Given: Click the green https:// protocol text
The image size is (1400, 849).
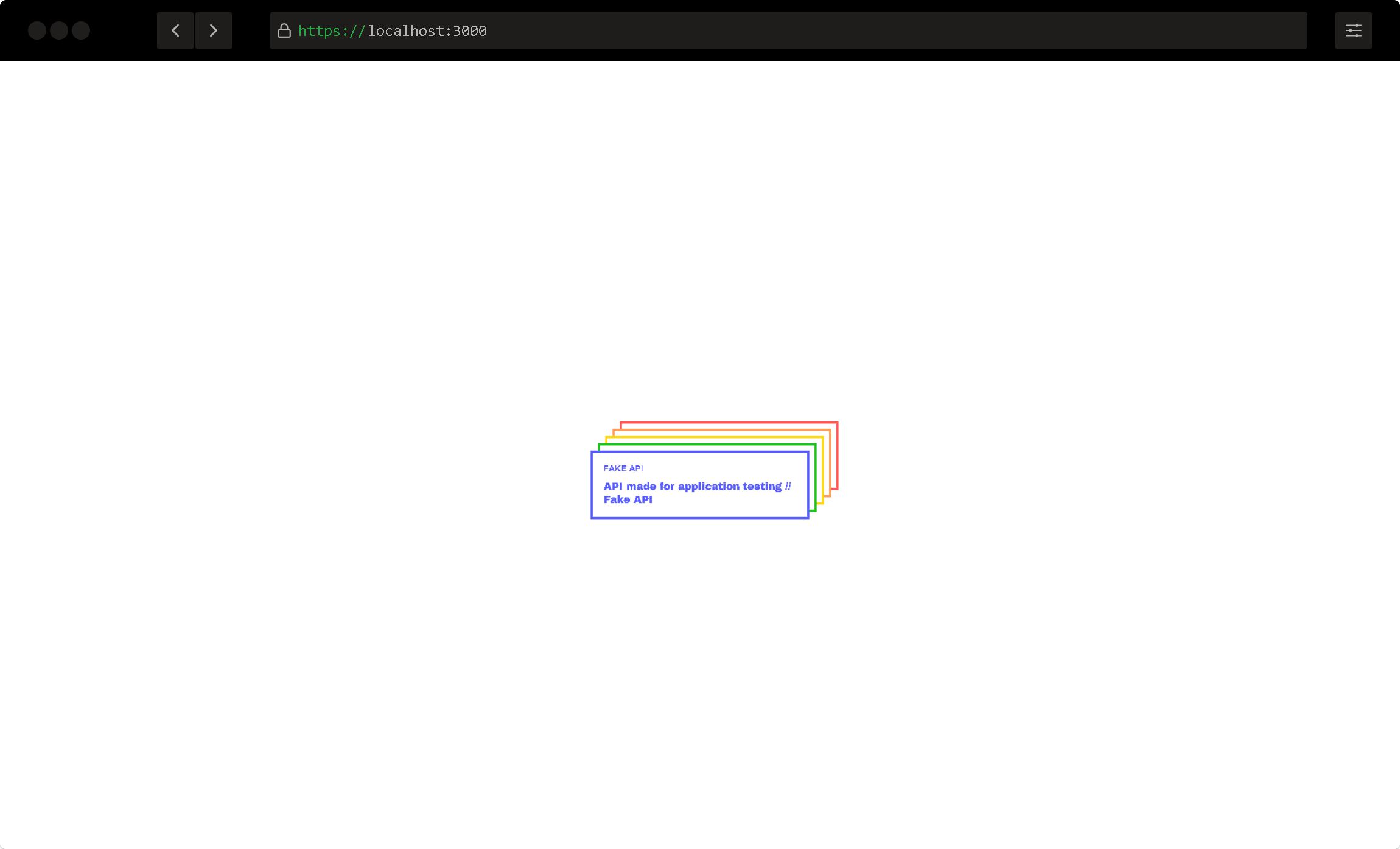Looking at the screenshot, I should click(x=331, y=31).
